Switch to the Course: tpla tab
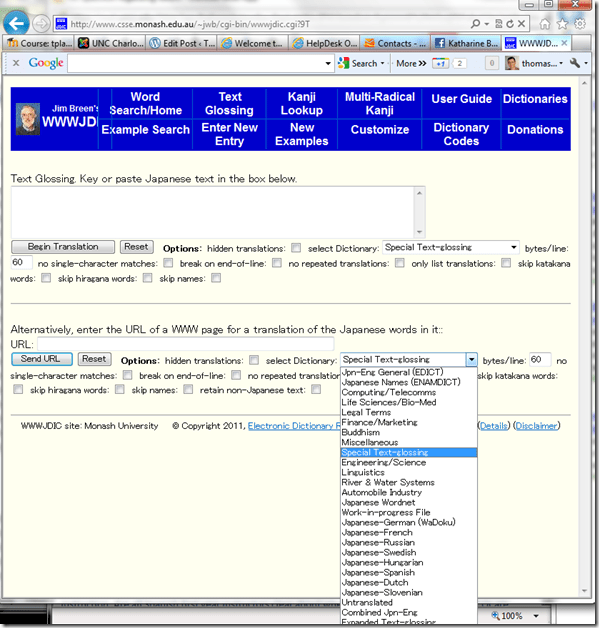This screenshot has height=628, width=599. tap(39, 43)
